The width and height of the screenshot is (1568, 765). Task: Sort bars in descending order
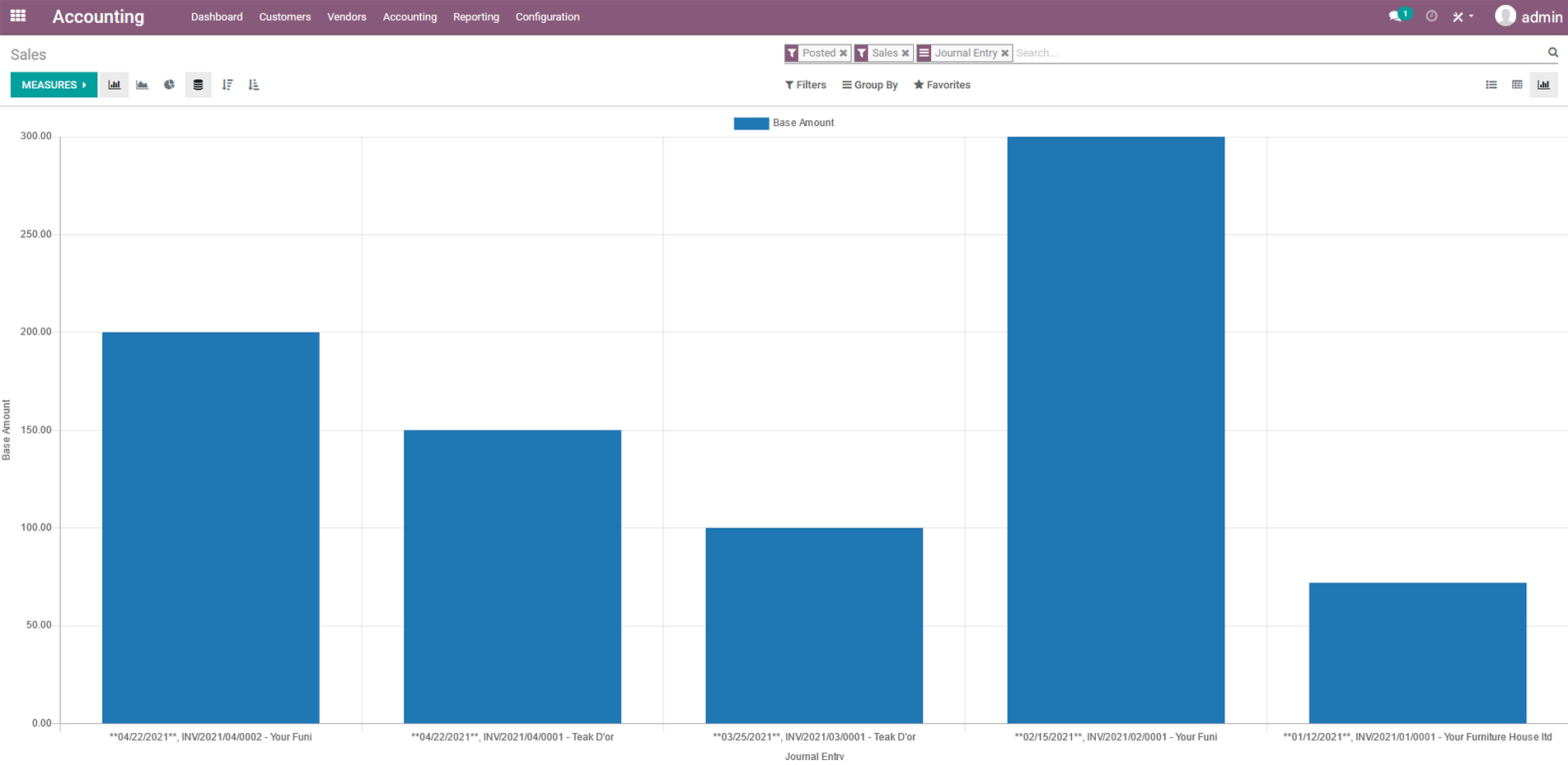[227, 85]
